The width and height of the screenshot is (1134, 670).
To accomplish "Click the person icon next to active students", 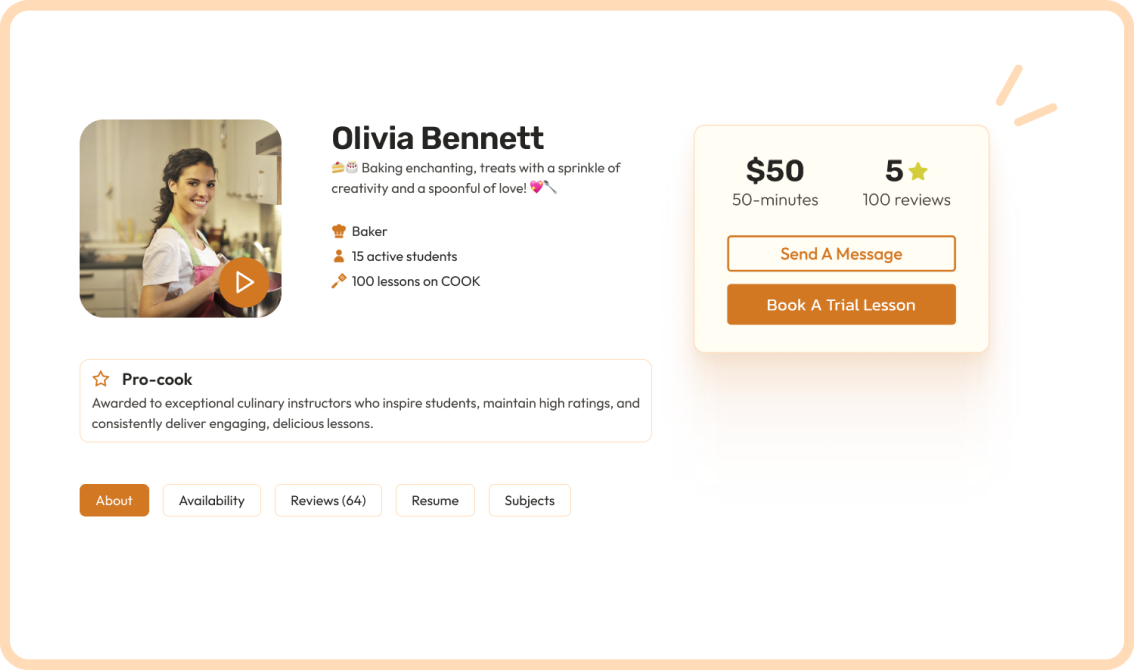I will (338, 256).
